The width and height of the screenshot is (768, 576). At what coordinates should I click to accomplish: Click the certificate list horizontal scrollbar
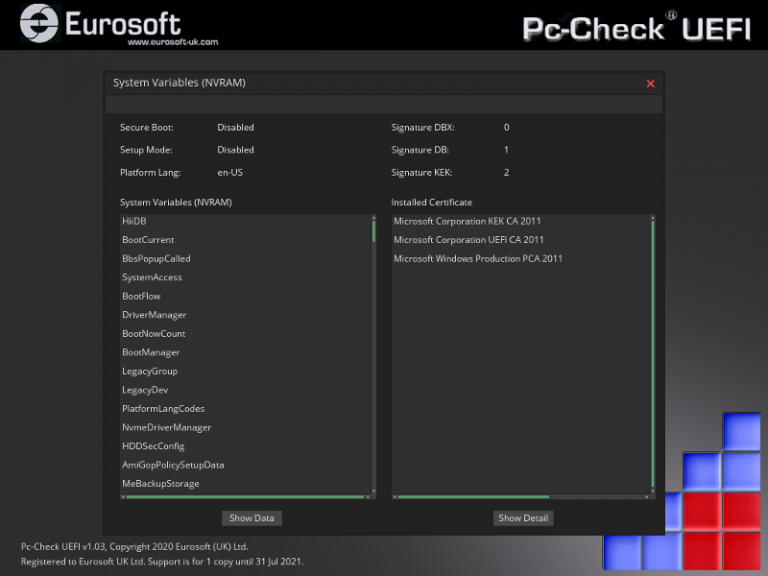(473, 497)
